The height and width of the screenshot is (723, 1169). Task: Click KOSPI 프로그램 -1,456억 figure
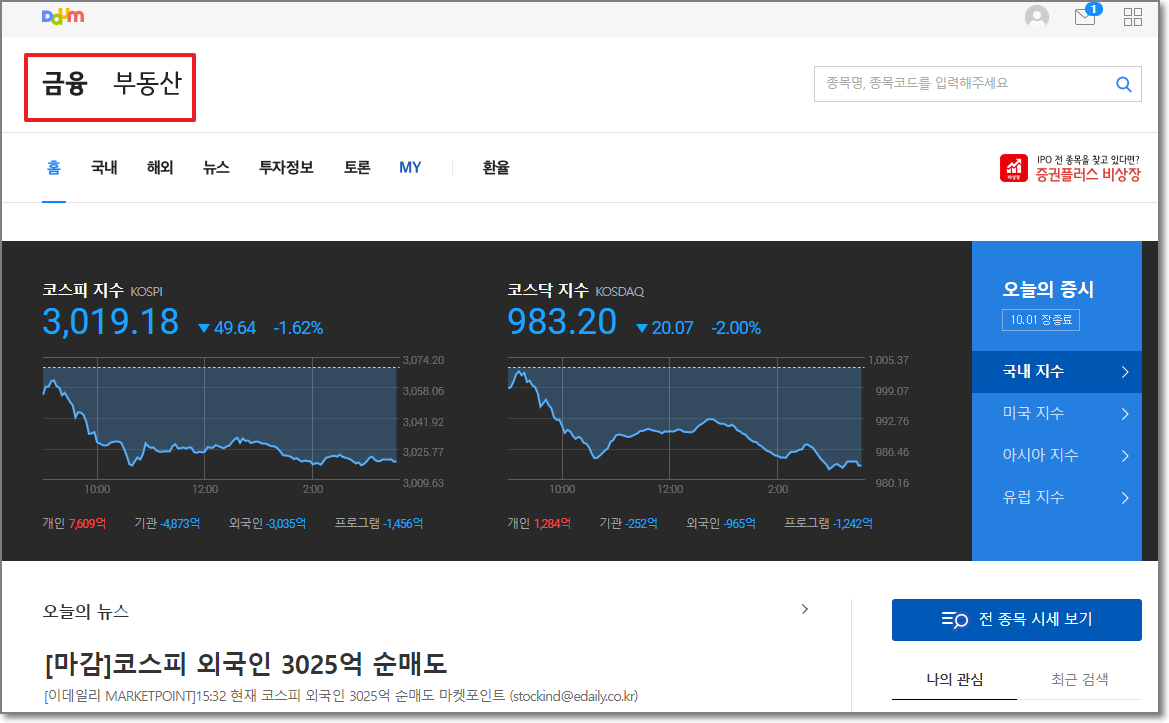point(379,524)
